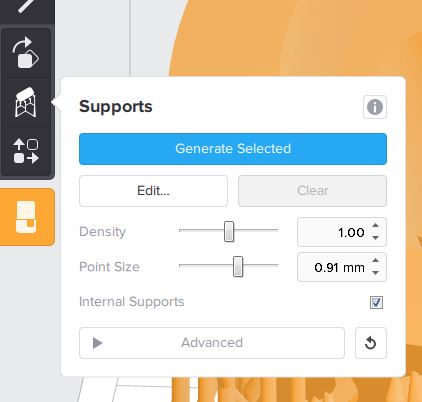Increase Point Size with up arrow

pos(376,260)
